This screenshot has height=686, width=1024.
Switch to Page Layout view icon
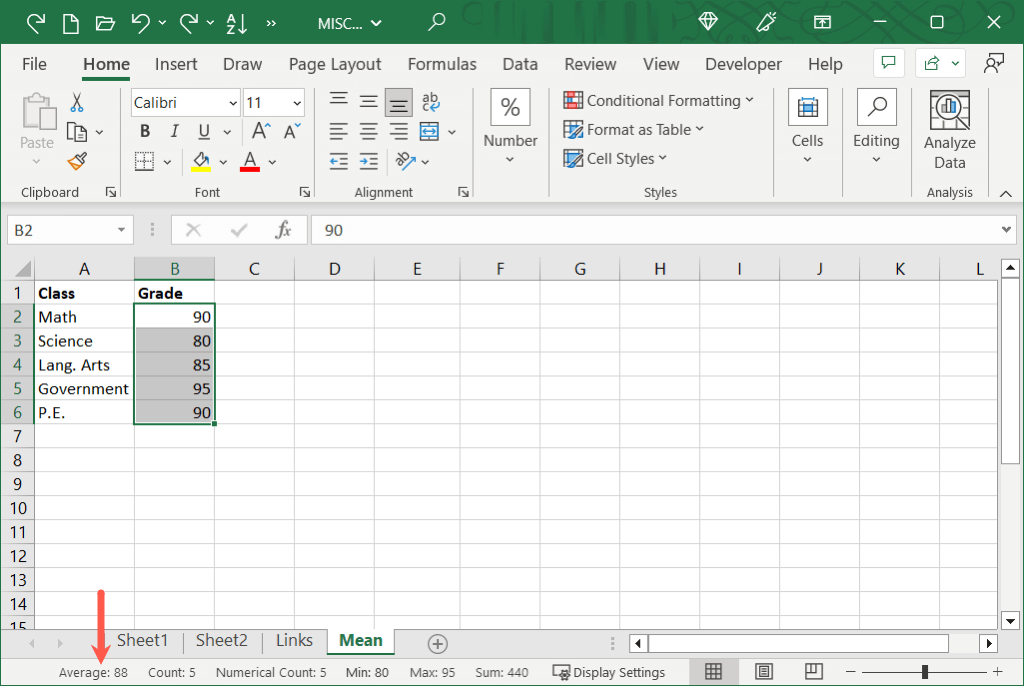[x=763, y=671]
